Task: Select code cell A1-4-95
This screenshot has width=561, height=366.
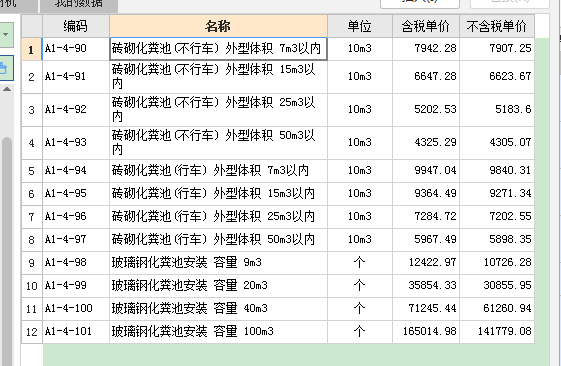Action: point(76,194)
